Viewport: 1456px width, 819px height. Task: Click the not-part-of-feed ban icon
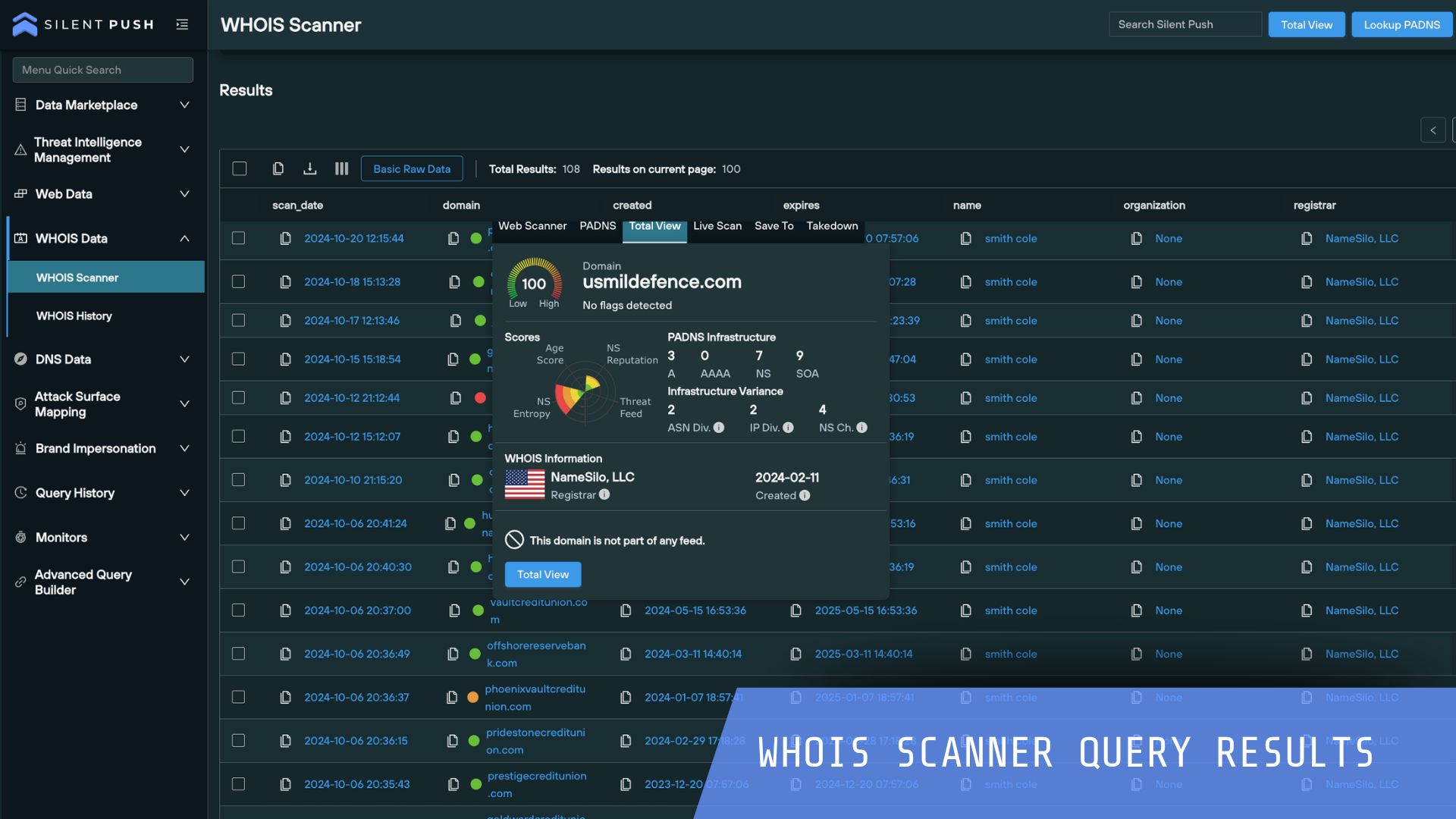point(514,539)
